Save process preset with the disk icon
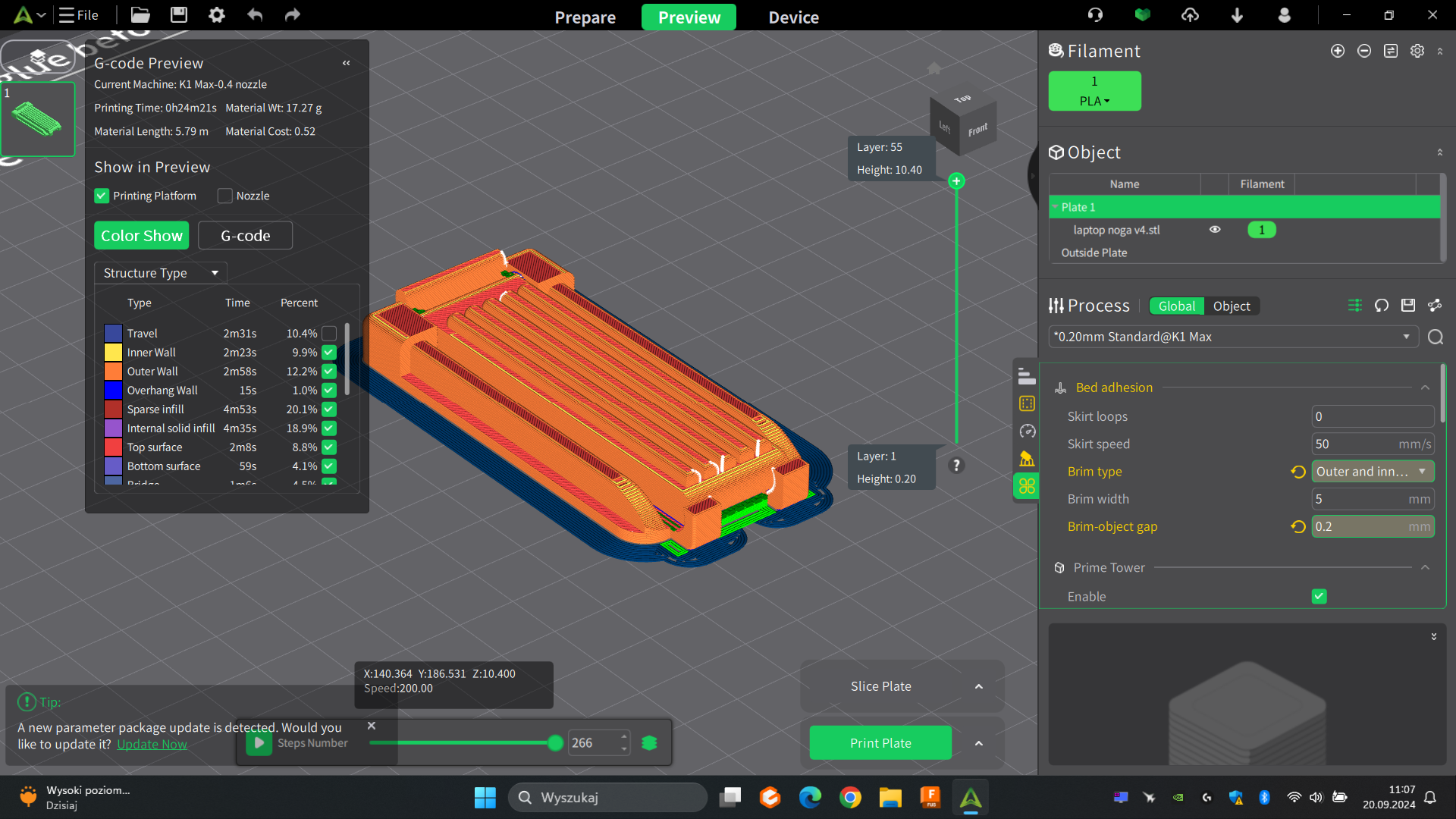The height and width of the screenshot is (819, 1456). tap(1408, 306)
